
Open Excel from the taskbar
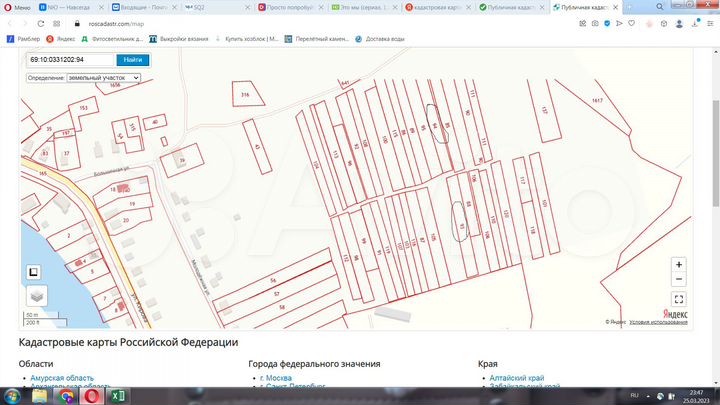coord(118,396)
